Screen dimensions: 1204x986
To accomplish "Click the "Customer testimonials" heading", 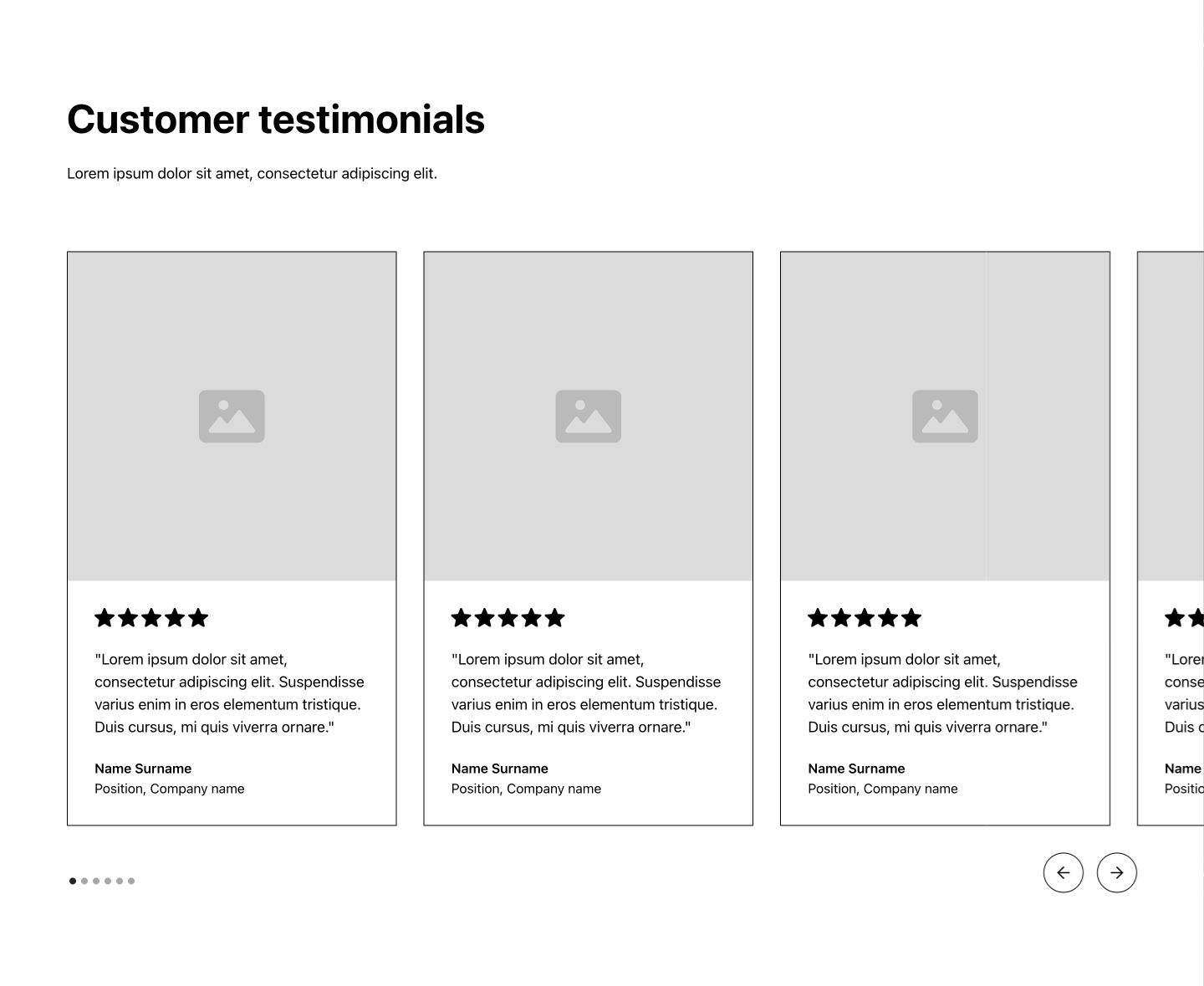I will 276,120.
